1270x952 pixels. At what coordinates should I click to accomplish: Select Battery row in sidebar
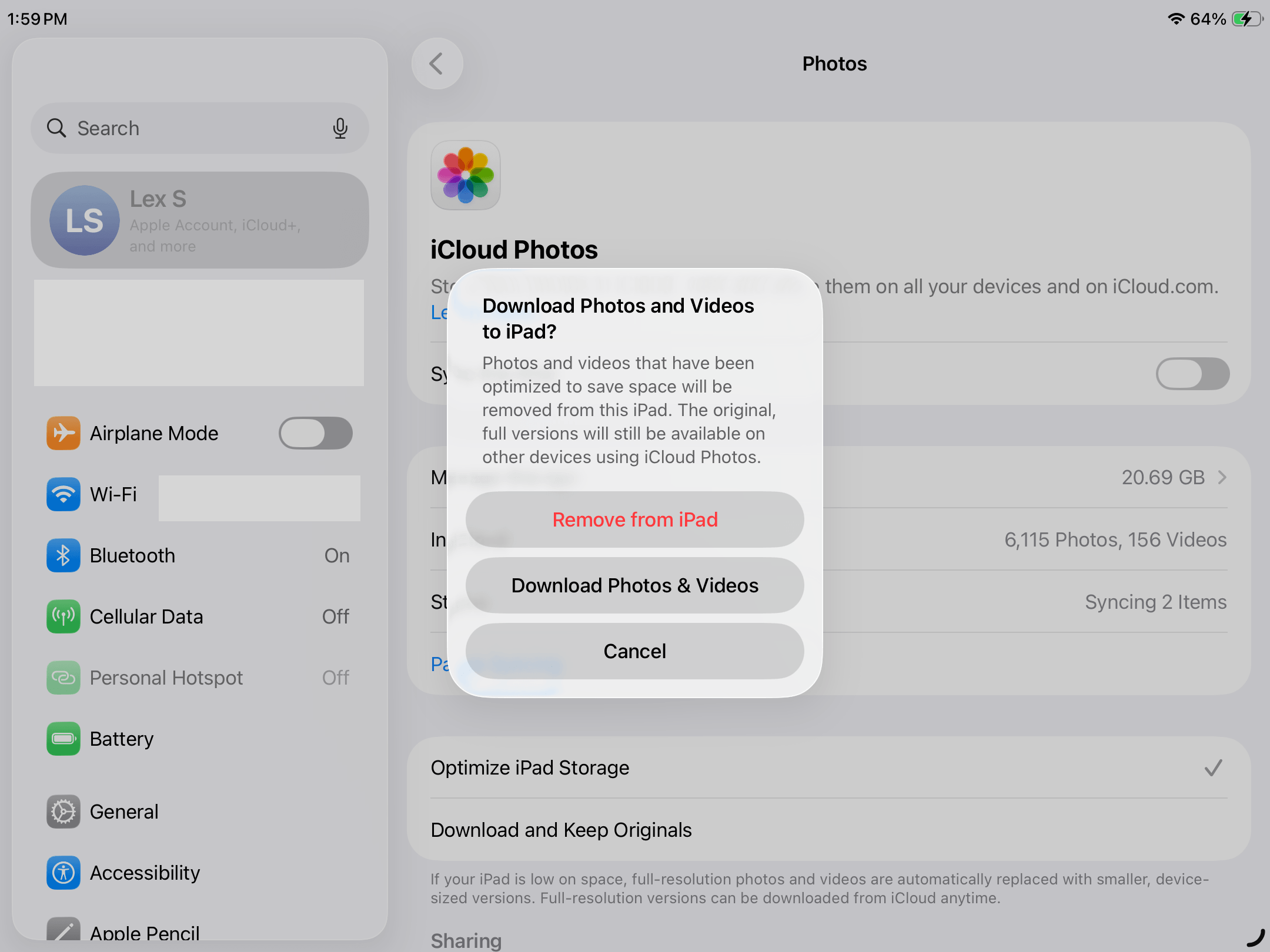200,739
